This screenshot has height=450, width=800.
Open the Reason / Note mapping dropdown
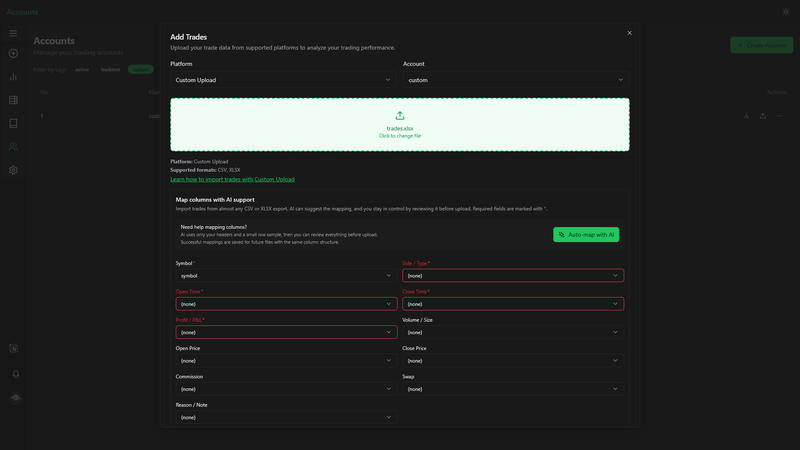(286, 417)
